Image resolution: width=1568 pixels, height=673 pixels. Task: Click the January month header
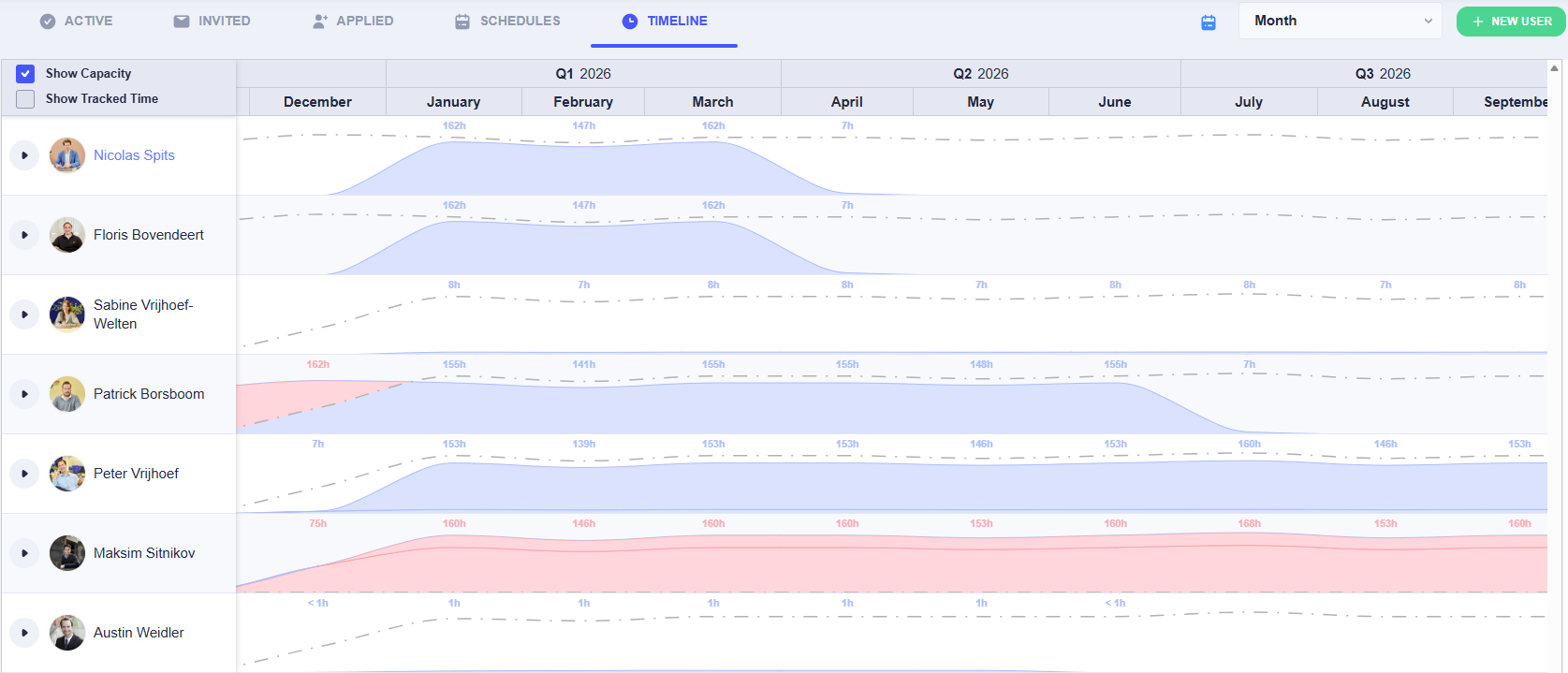tap(454, 102)
